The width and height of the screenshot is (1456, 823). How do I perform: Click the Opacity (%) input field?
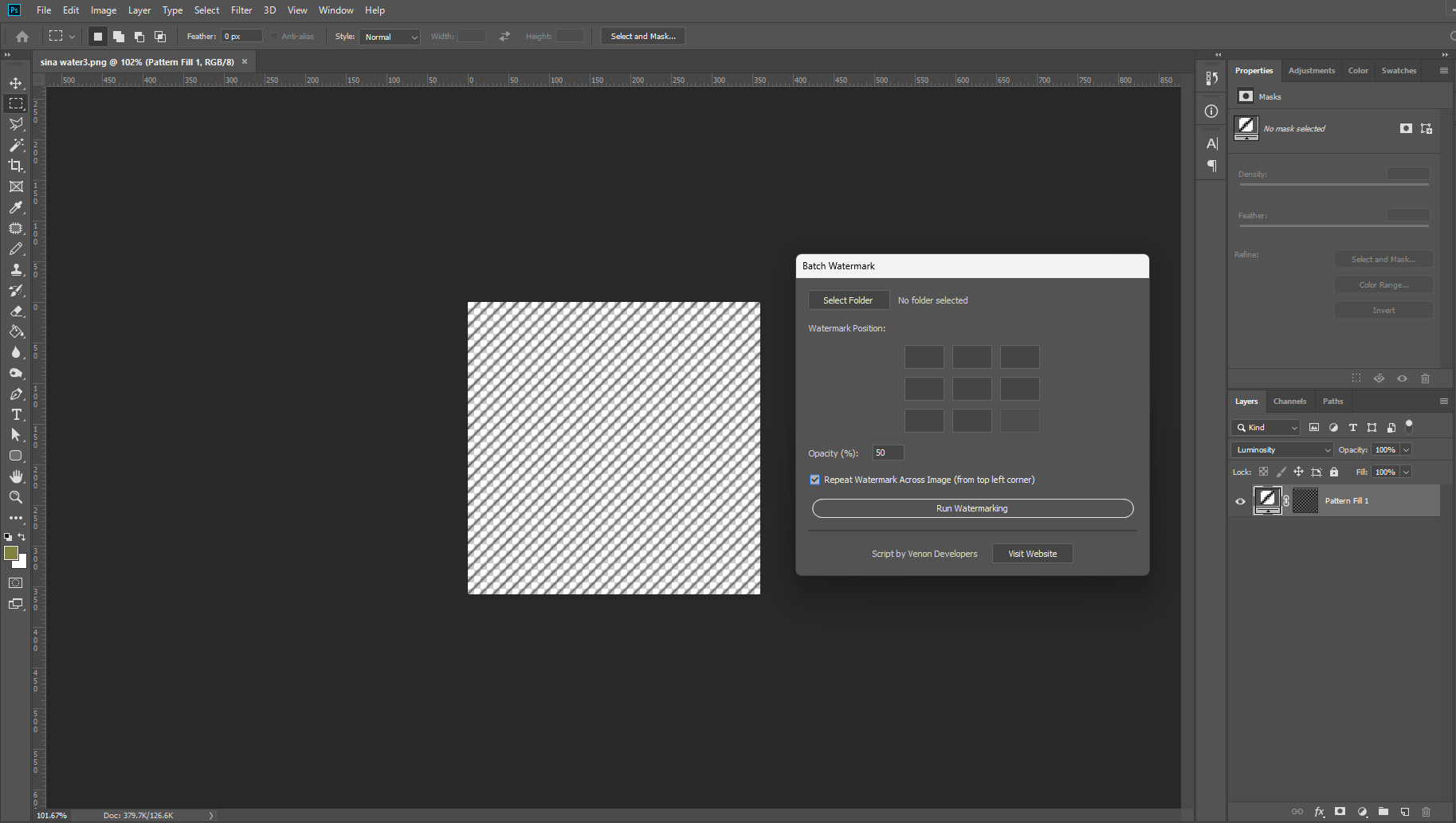888,453
